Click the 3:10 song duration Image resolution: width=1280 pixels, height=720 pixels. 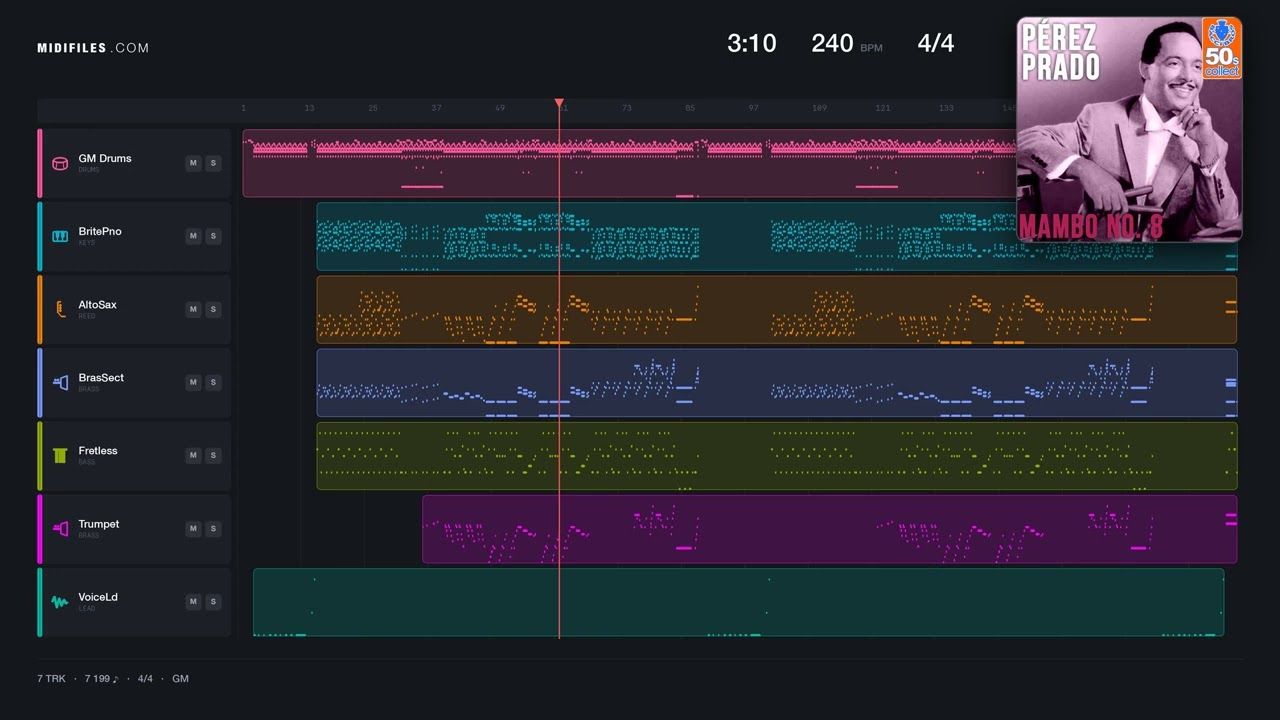(x=751, y=43)
